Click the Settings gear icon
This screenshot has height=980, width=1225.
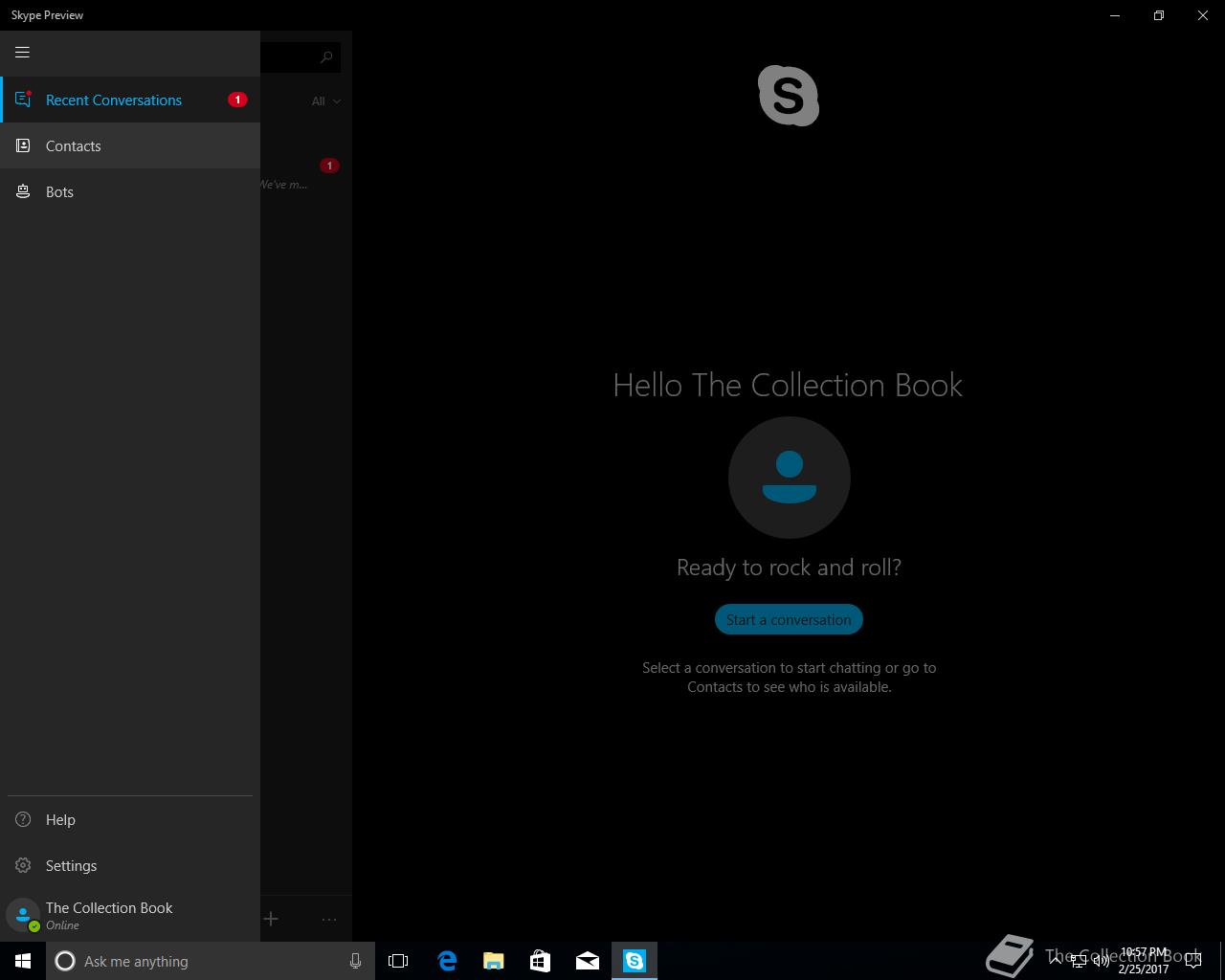pyautogui.click(x=23, y=865)
